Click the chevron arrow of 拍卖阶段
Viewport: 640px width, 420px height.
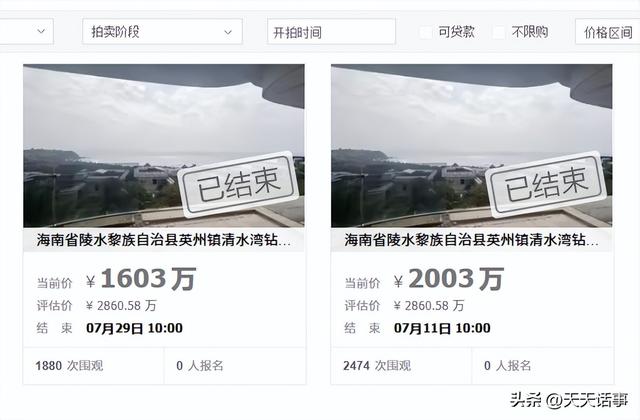point(228,32)
